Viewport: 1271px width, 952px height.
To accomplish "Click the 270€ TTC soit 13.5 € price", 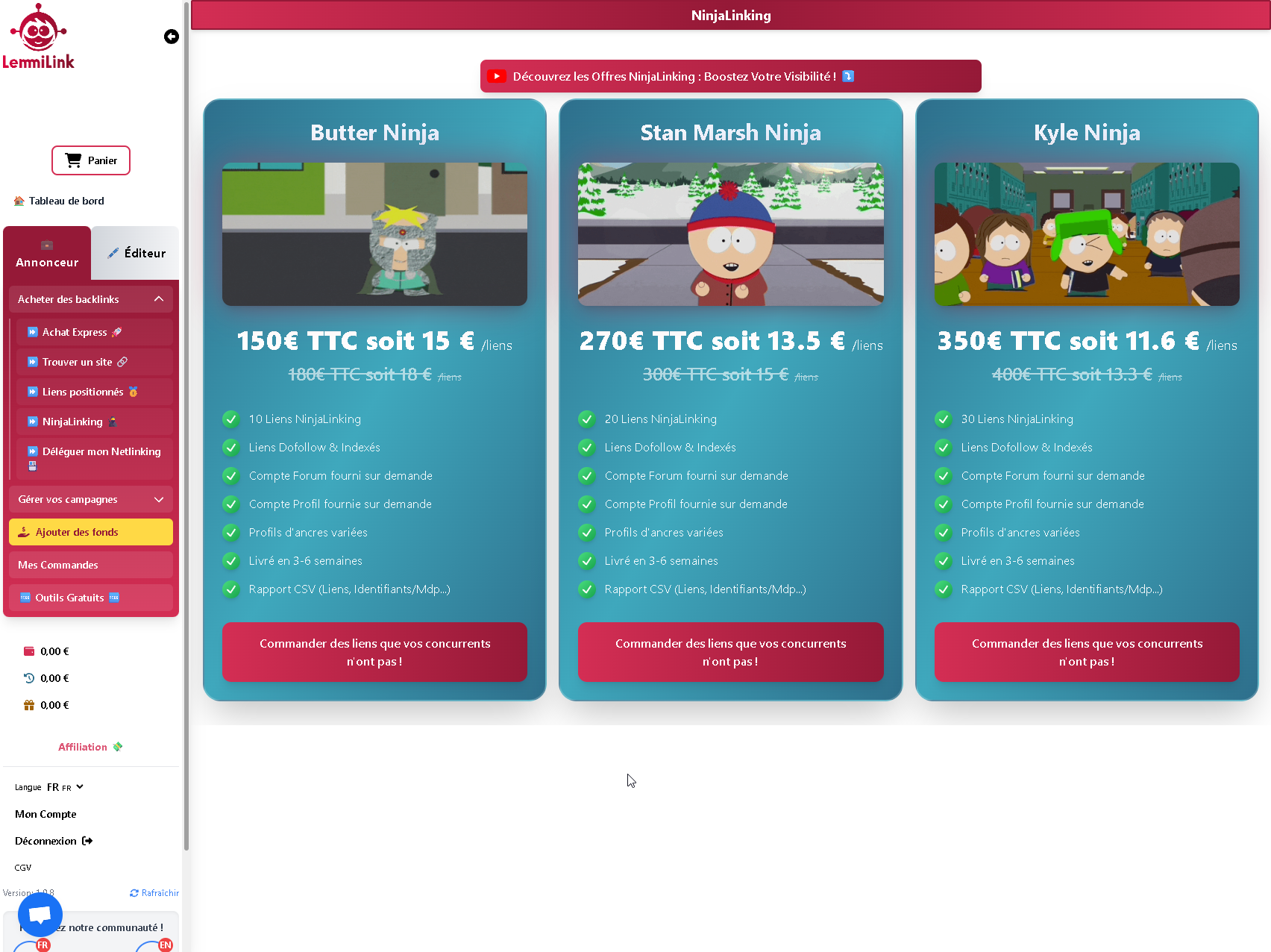I will click(712, 341).
